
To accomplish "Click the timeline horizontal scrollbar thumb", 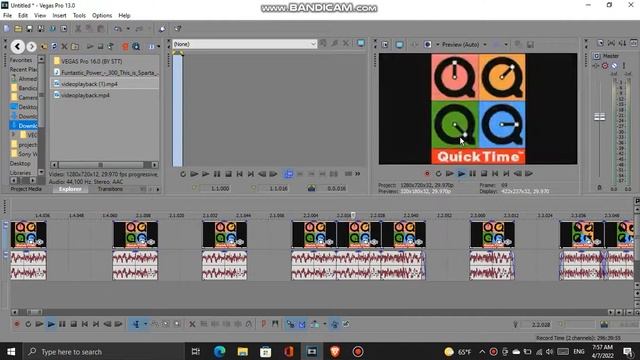I will point(34,312).
